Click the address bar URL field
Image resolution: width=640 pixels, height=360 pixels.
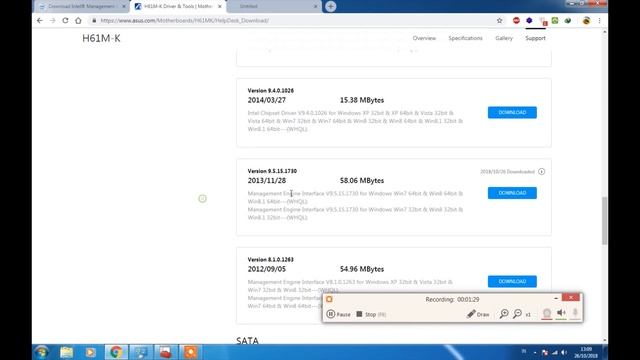coord(294,20)
